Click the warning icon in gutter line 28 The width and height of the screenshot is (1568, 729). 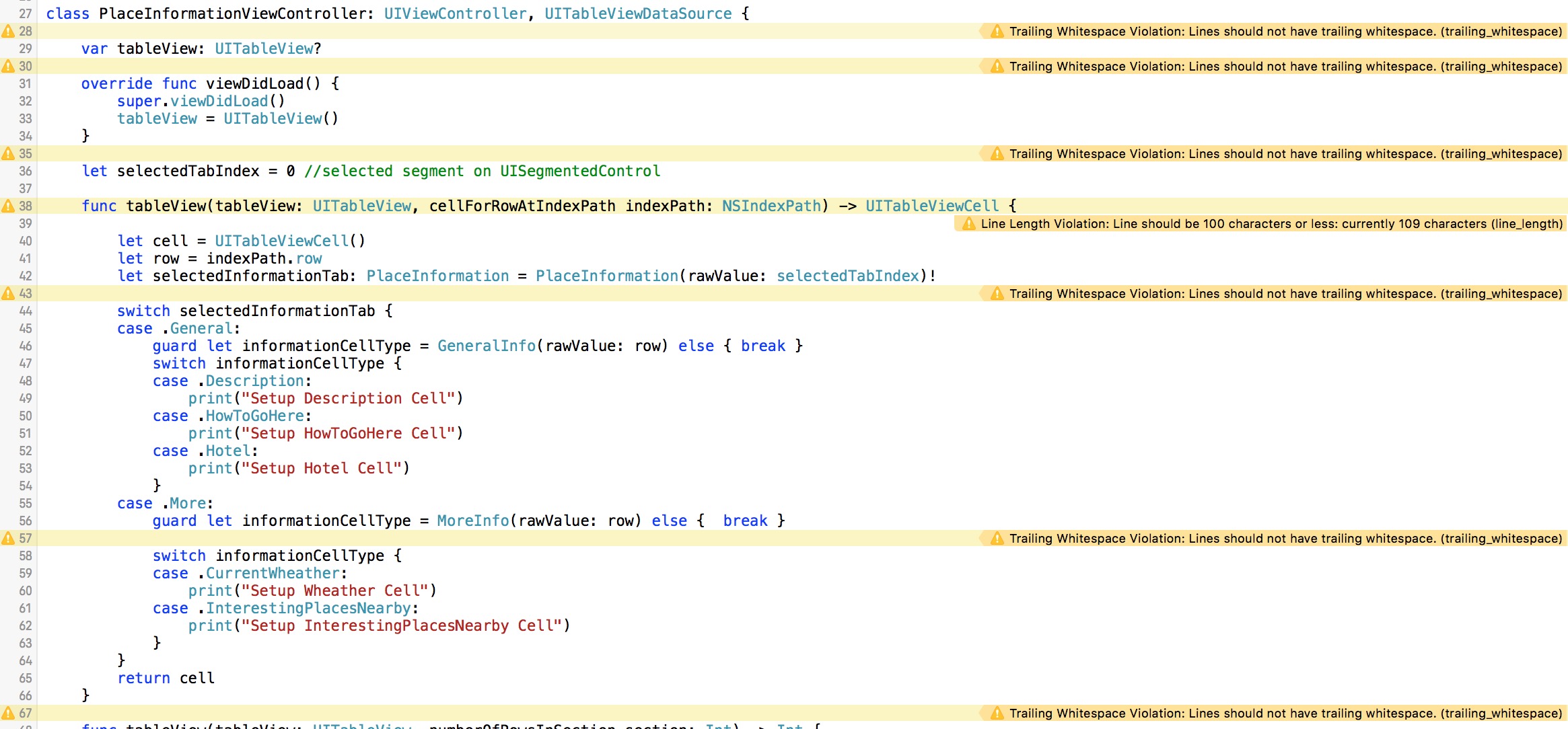(8, 31)
